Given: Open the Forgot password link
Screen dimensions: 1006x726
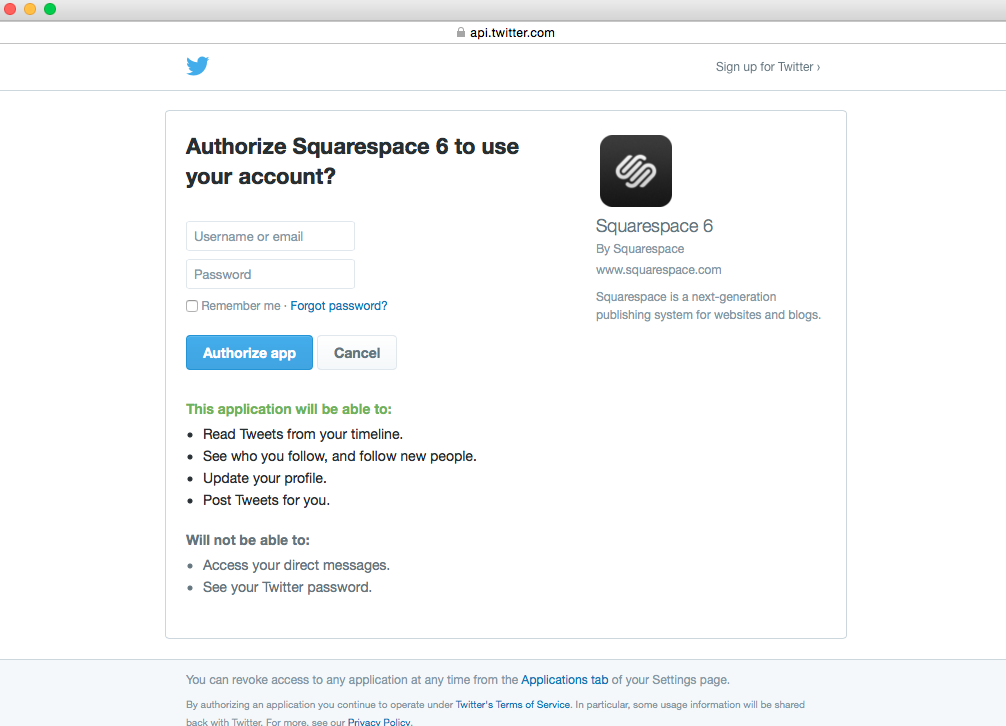Looking at the screenshot, I should [339, 306].
